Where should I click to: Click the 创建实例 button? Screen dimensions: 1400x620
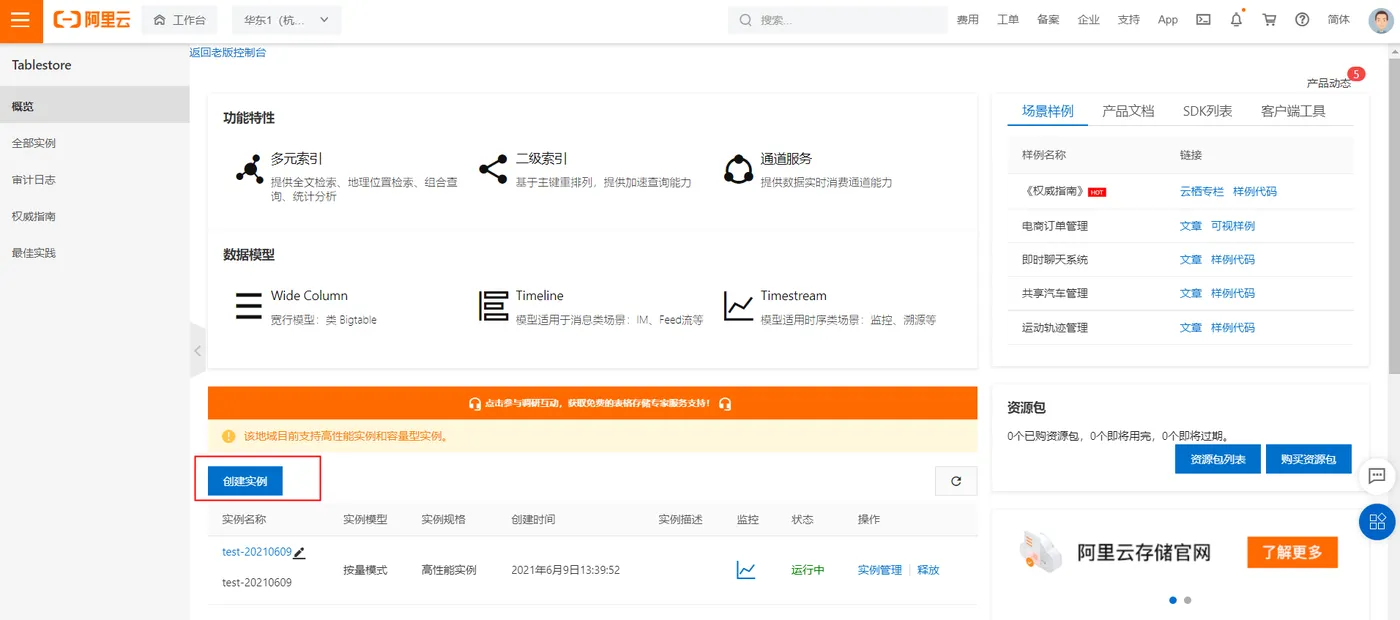pos(245,481)
